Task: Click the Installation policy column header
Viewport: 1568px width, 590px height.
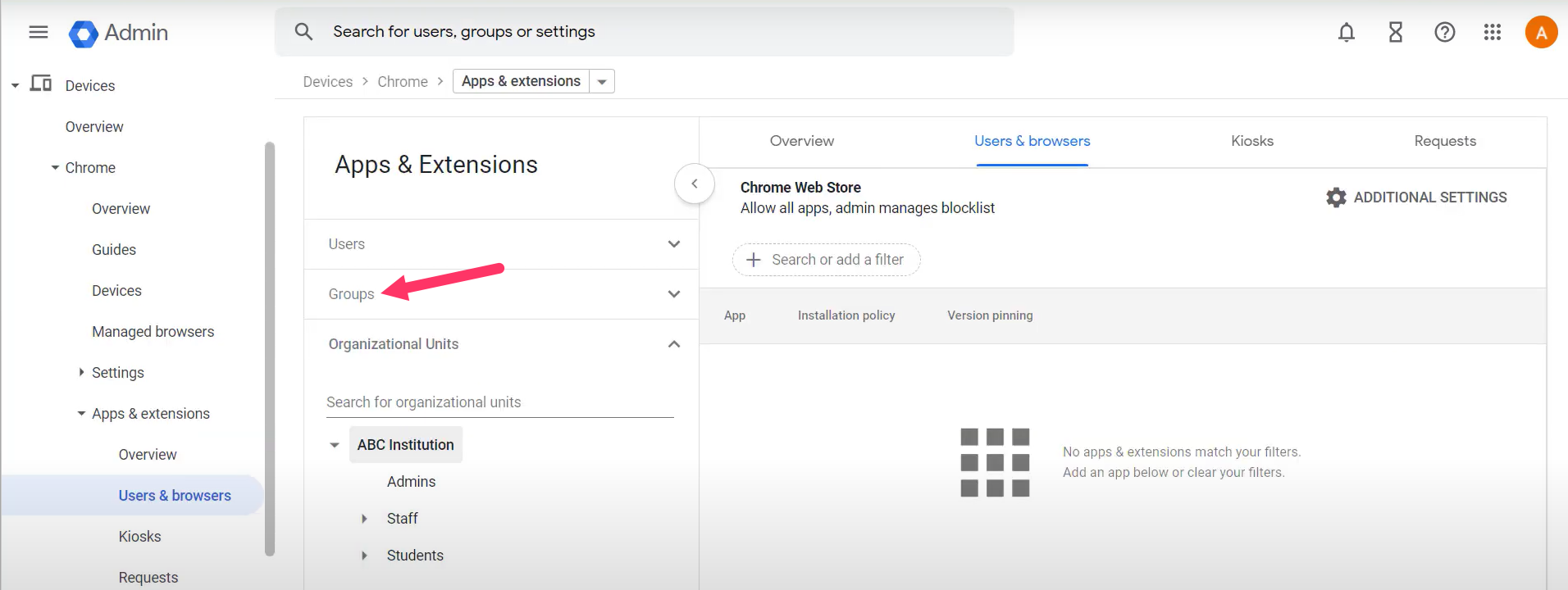Action: [x=846, y=315]
